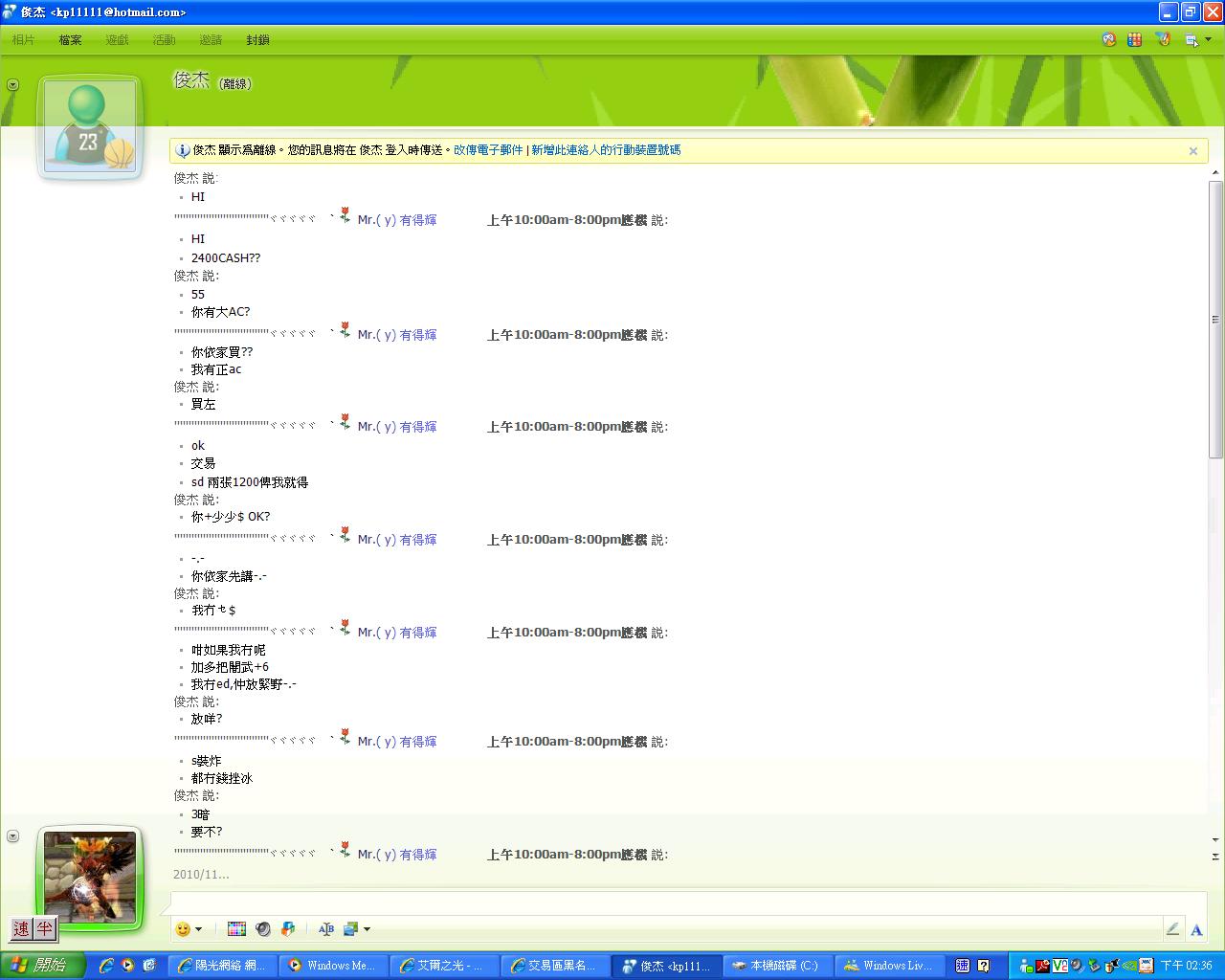Switch to Windows Live taskbar window

pyautogui.click(x=889, y=966)
